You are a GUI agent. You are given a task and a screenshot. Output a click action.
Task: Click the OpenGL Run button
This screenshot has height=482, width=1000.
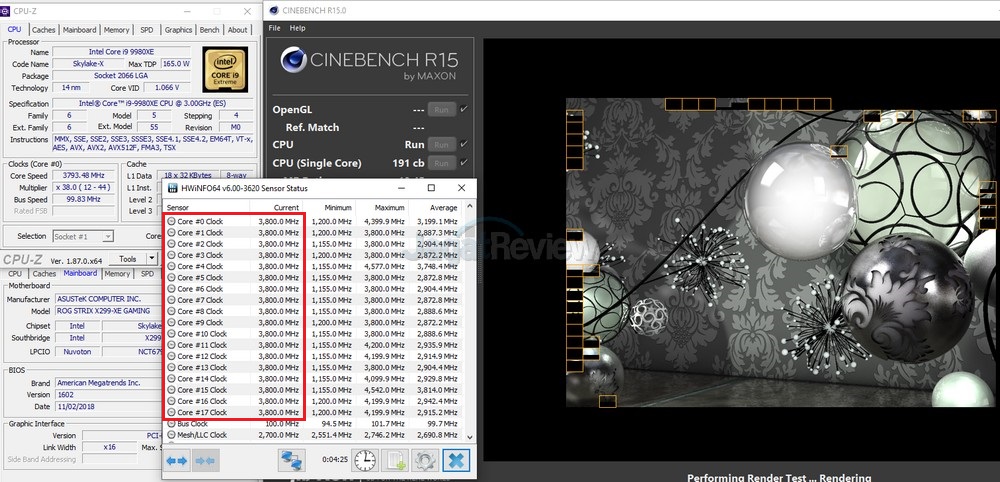click(x=441, y=110)
